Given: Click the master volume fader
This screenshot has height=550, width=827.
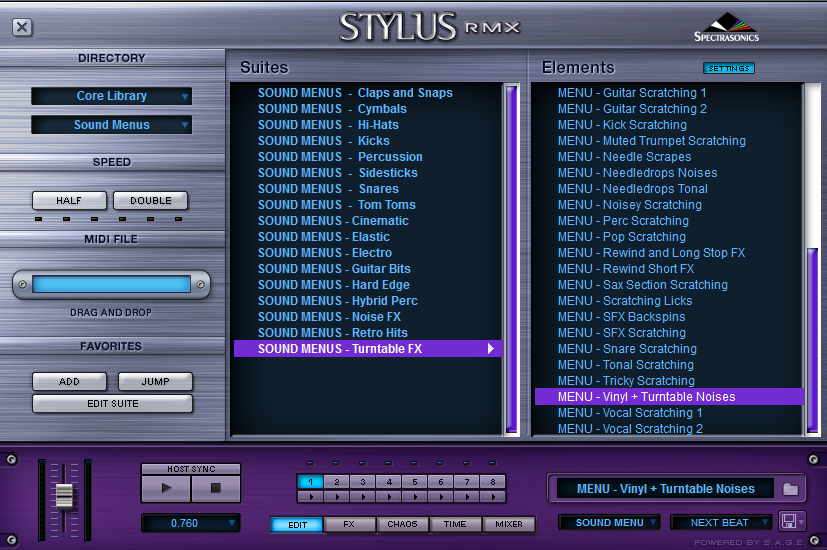Looking at the screenshot, I should coord(64,495).
